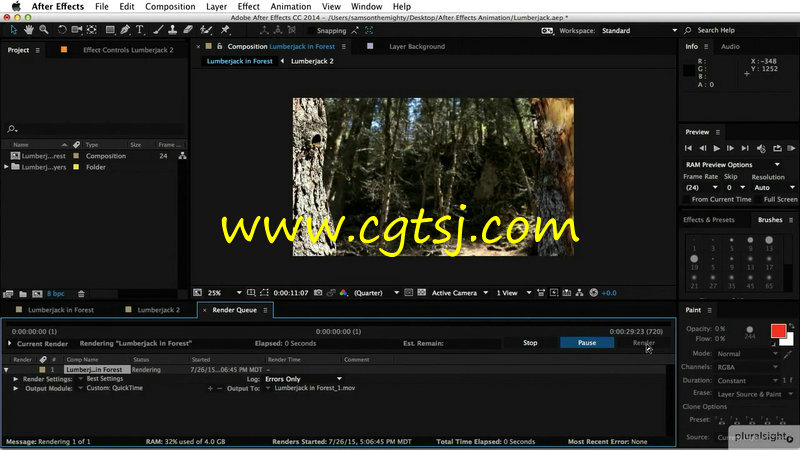
Task: Toggle viewer lock icon on Composition tab
Action: pyautogui.click(x=219, y=46)
